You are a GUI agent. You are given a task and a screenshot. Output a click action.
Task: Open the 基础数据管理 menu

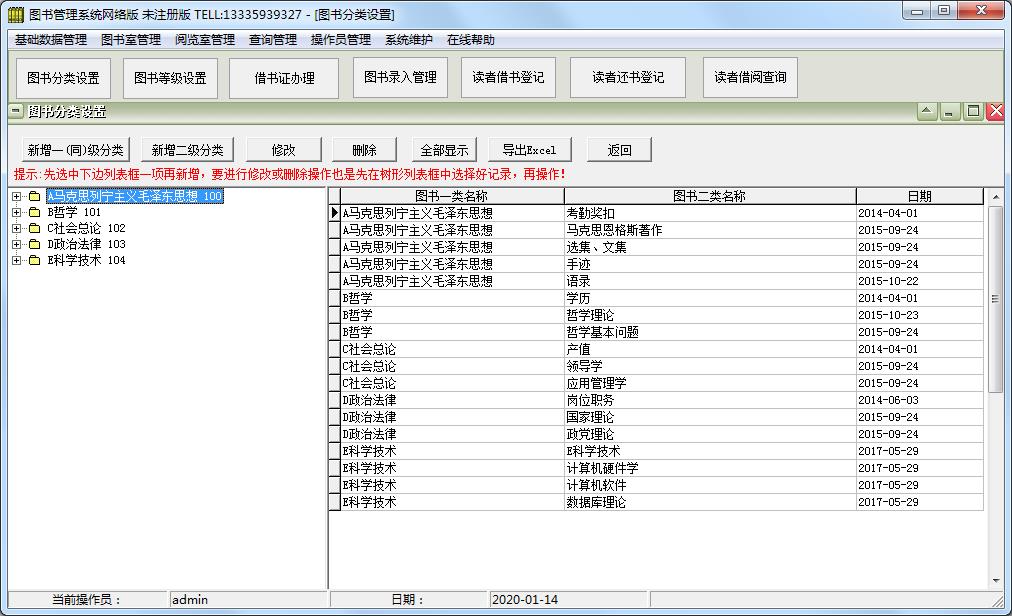point(51,40)
